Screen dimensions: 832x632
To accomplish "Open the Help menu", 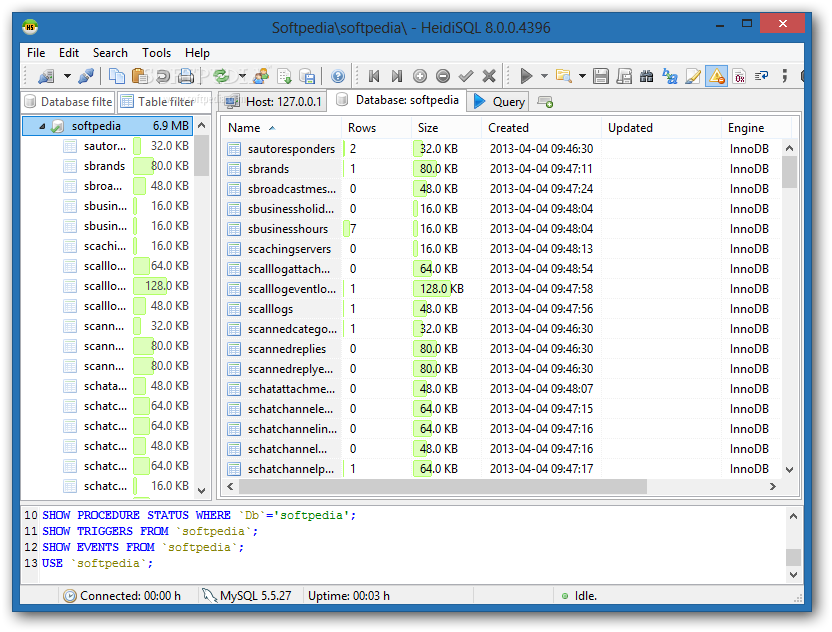I will tap(197, 53).
